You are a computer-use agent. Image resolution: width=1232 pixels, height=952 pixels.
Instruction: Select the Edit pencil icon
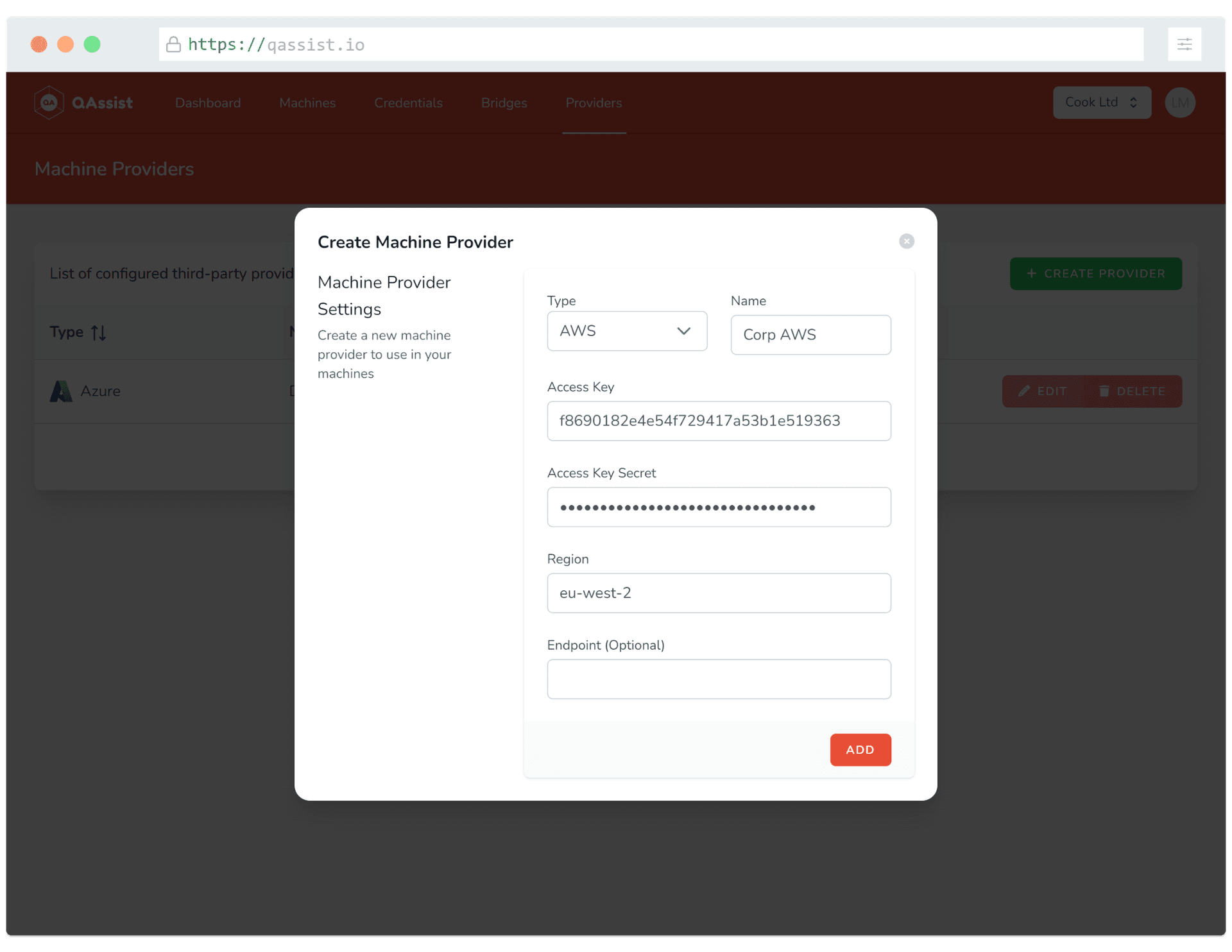pyautogui.click(x=1024, y=391)
